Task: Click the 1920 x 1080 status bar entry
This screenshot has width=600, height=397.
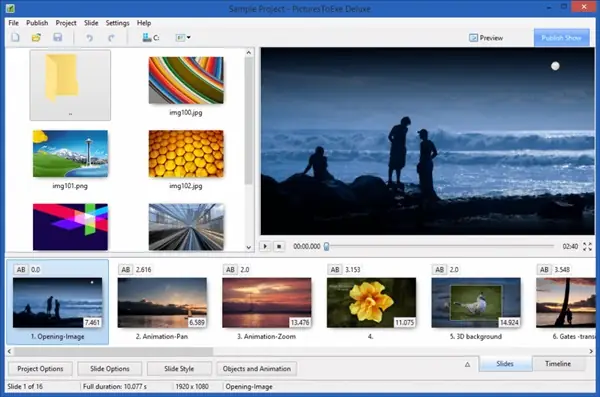Action: point(192,386)
